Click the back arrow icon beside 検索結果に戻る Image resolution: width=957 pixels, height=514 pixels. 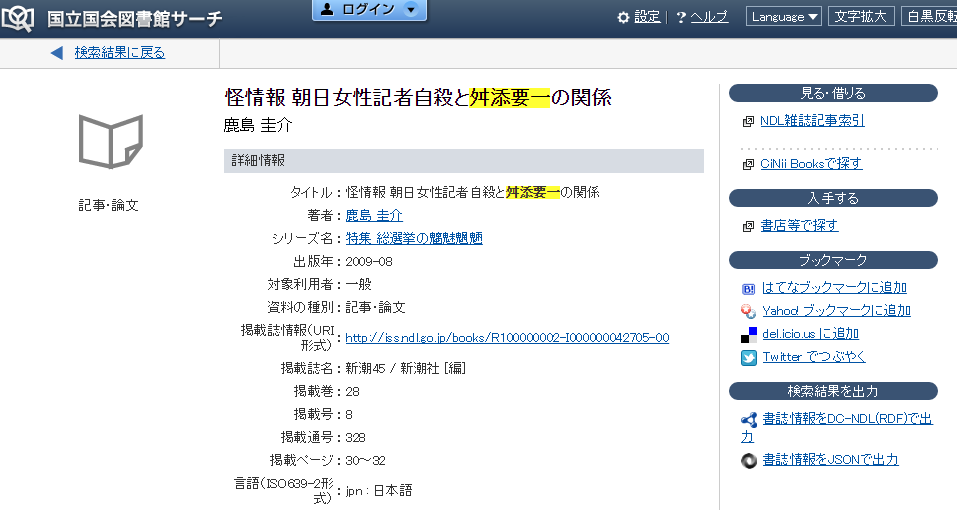pos(56,53)
